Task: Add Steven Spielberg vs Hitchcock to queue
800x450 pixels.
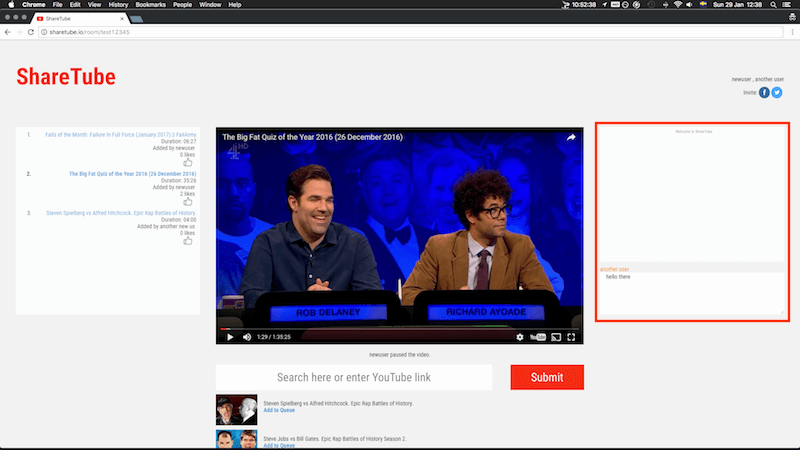Action: tap(279, 410)
